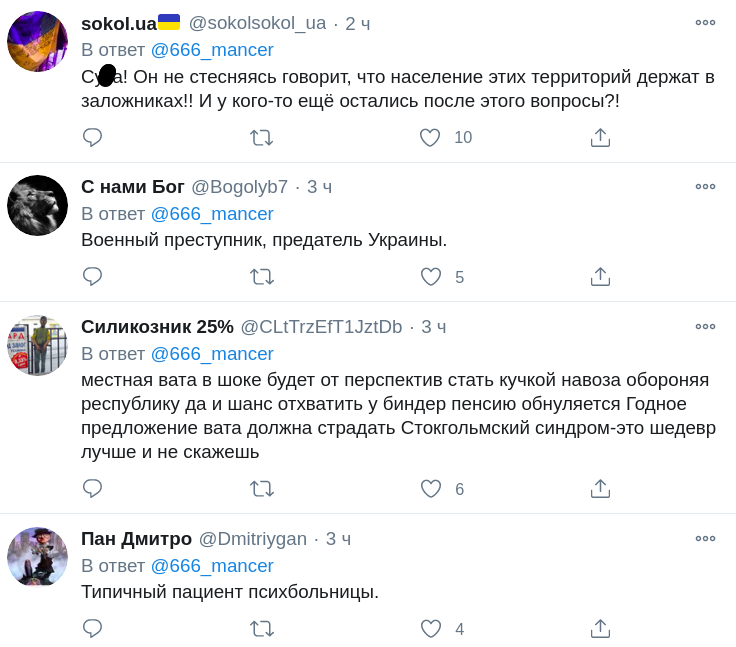The width and height of the screenshot is (736, 647).
Task: Like Силикозник 25%'s tweet
Action: [x=430, y=489]
